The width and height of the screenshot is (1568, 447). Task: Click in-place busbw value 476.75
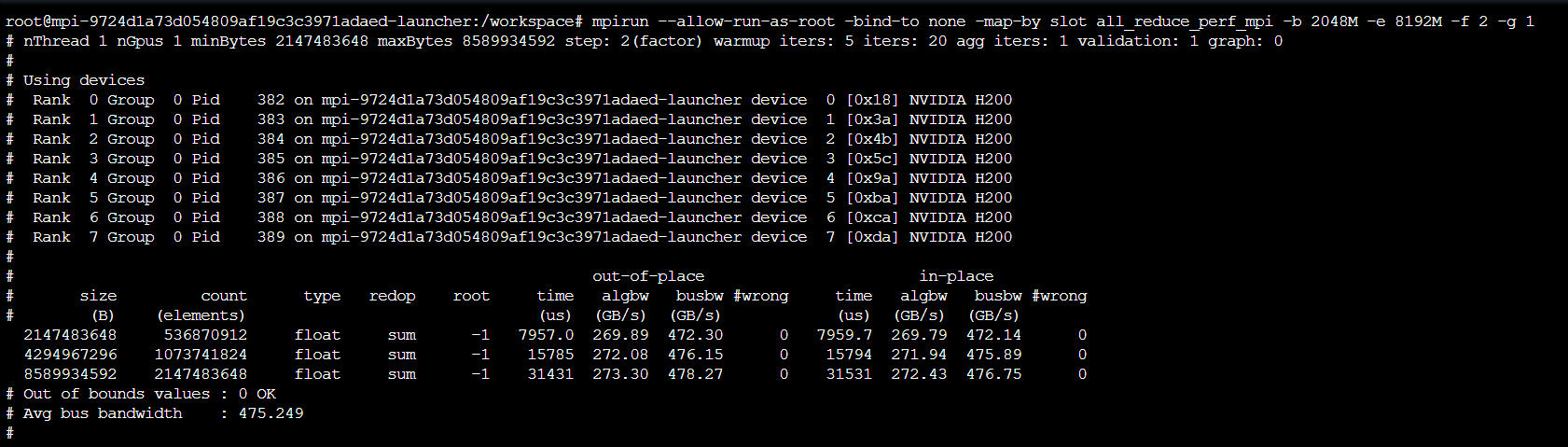pyautogui.click(x=993, y=374)
